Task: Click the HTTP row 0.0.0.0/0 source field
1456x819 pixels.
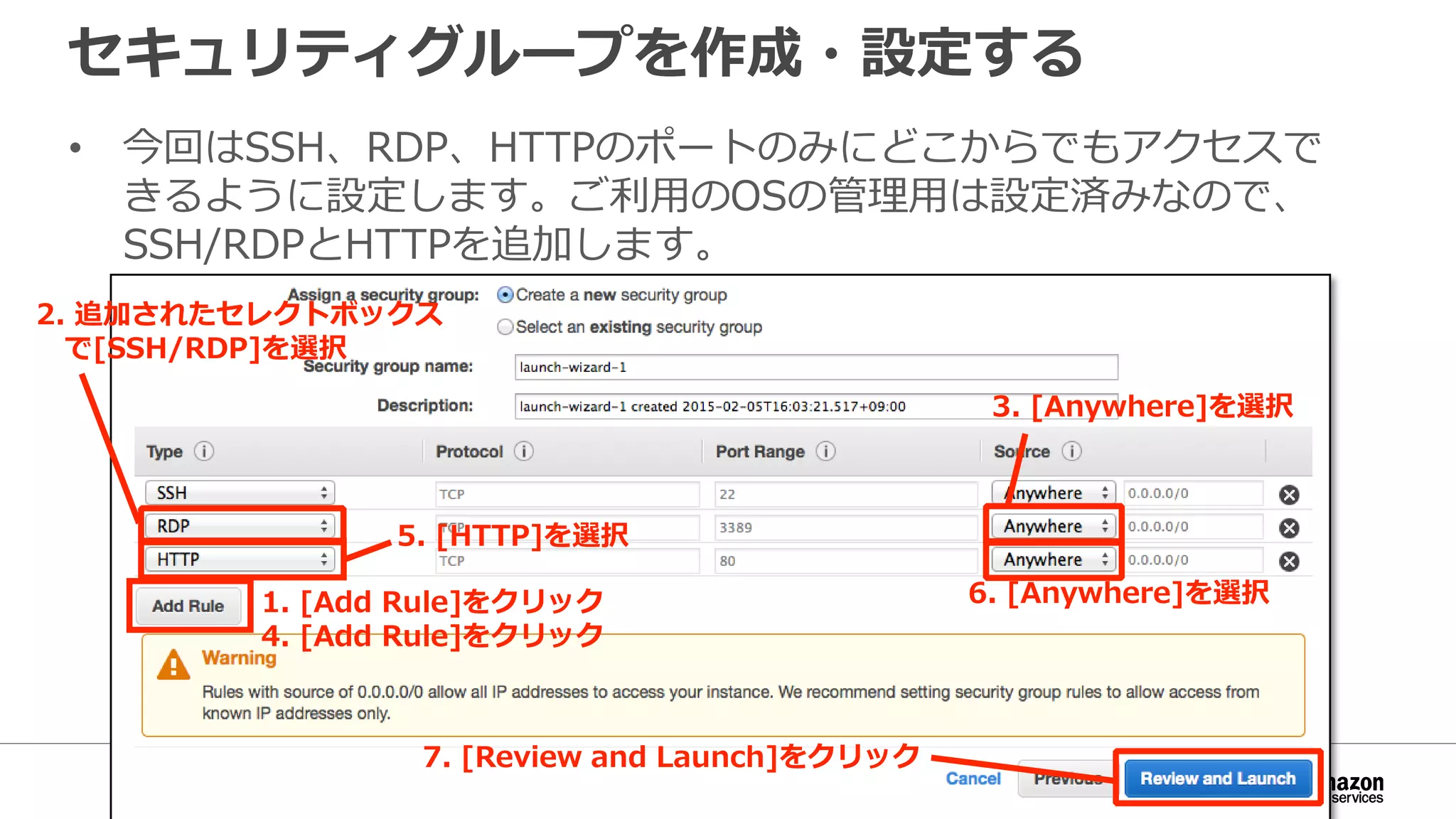Action: 1194,560
